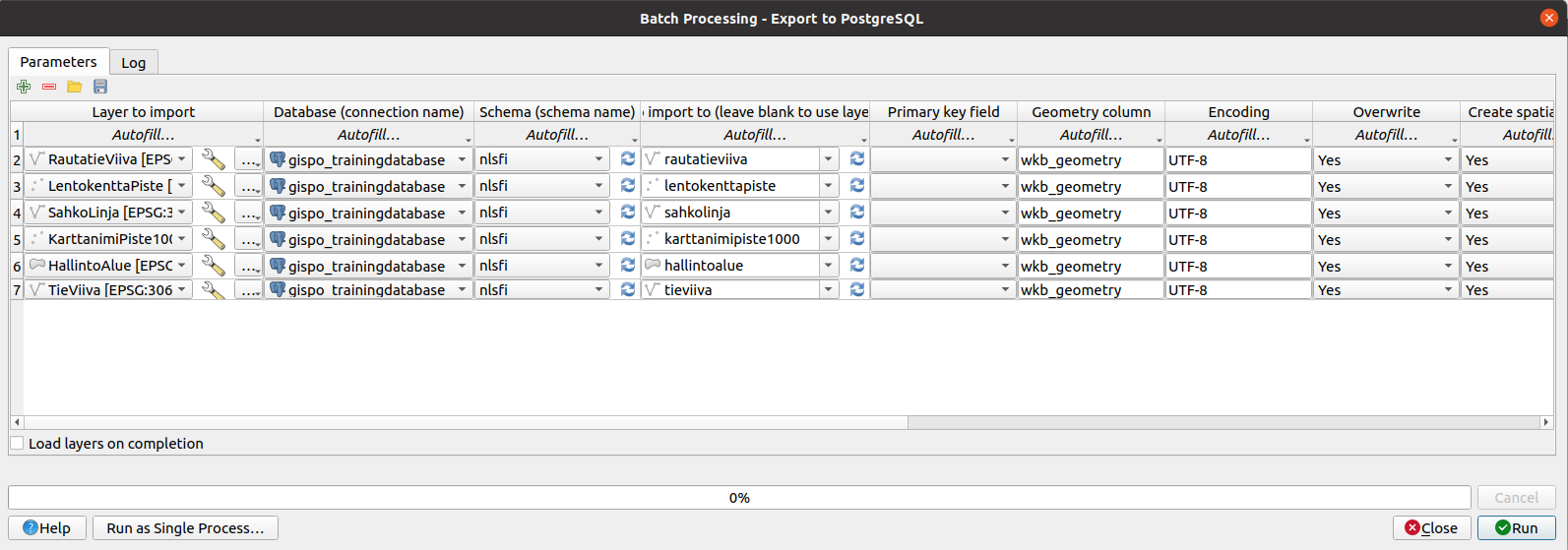Open the Help button
Image resolution: width=1568 pixels, height=550 pixels.
click(47, 528)
